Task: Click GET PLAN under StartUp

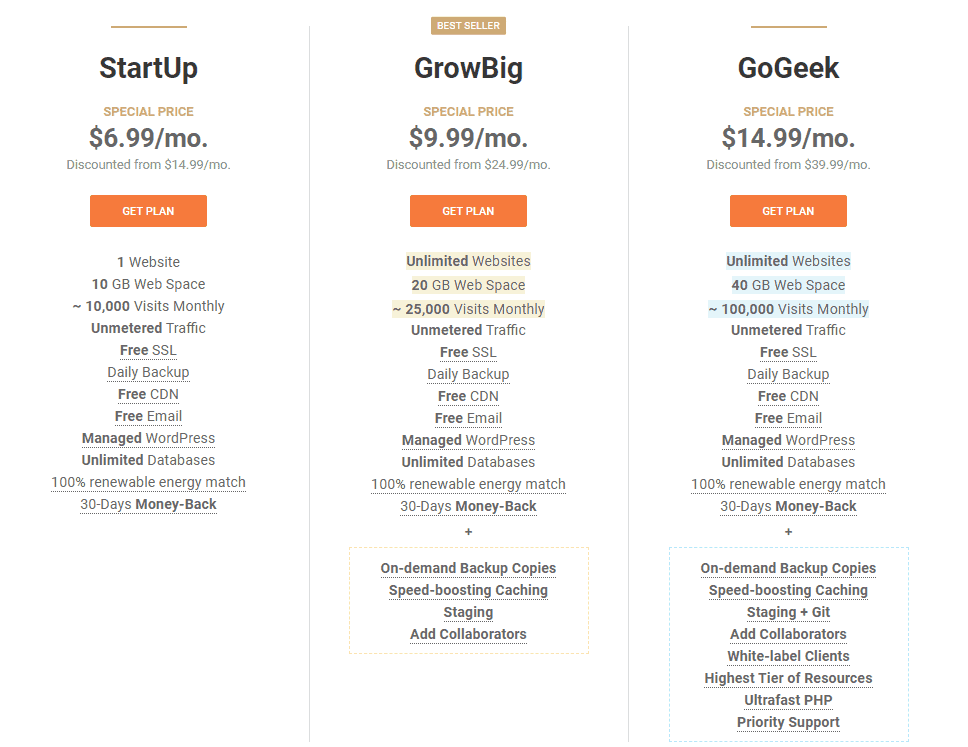Action: [148, 211]
